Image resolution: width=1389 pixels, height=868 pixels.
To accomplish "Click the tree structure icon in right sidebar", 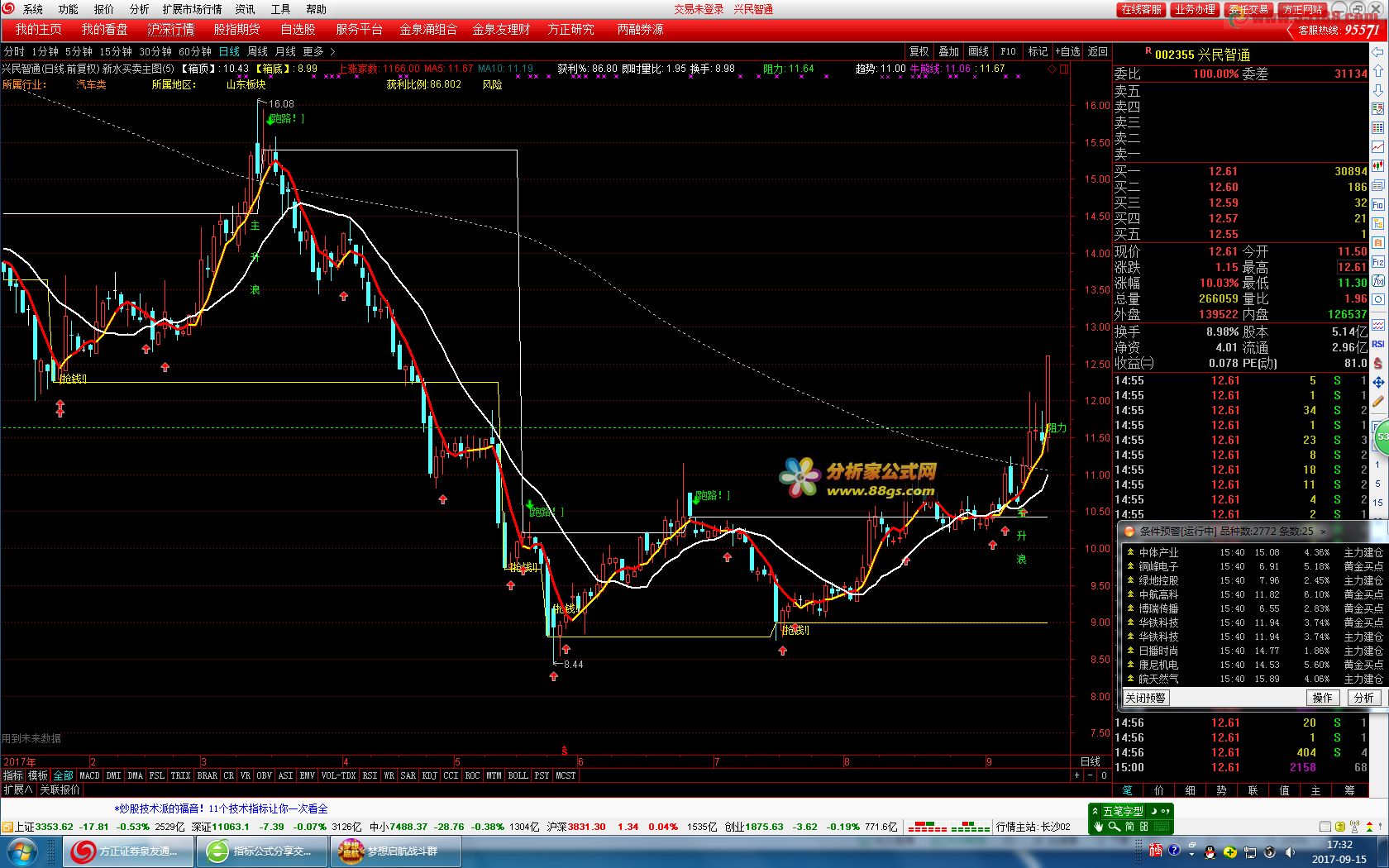I will [x=1378, y=223].
